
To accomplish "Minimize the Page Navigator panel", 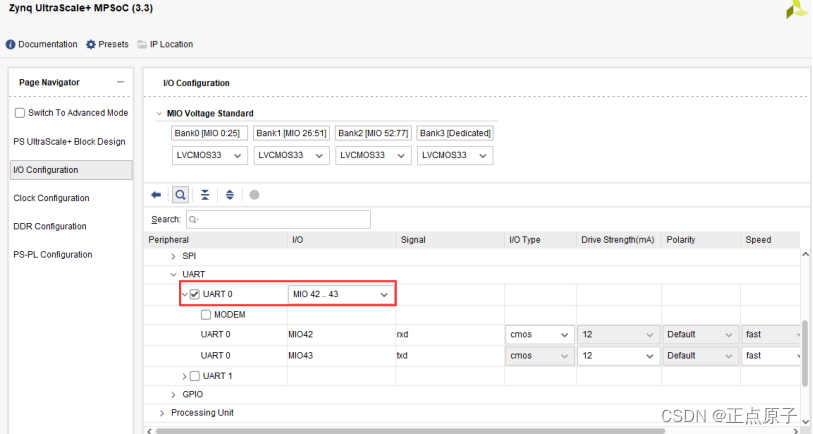I will tap(120, 82).
